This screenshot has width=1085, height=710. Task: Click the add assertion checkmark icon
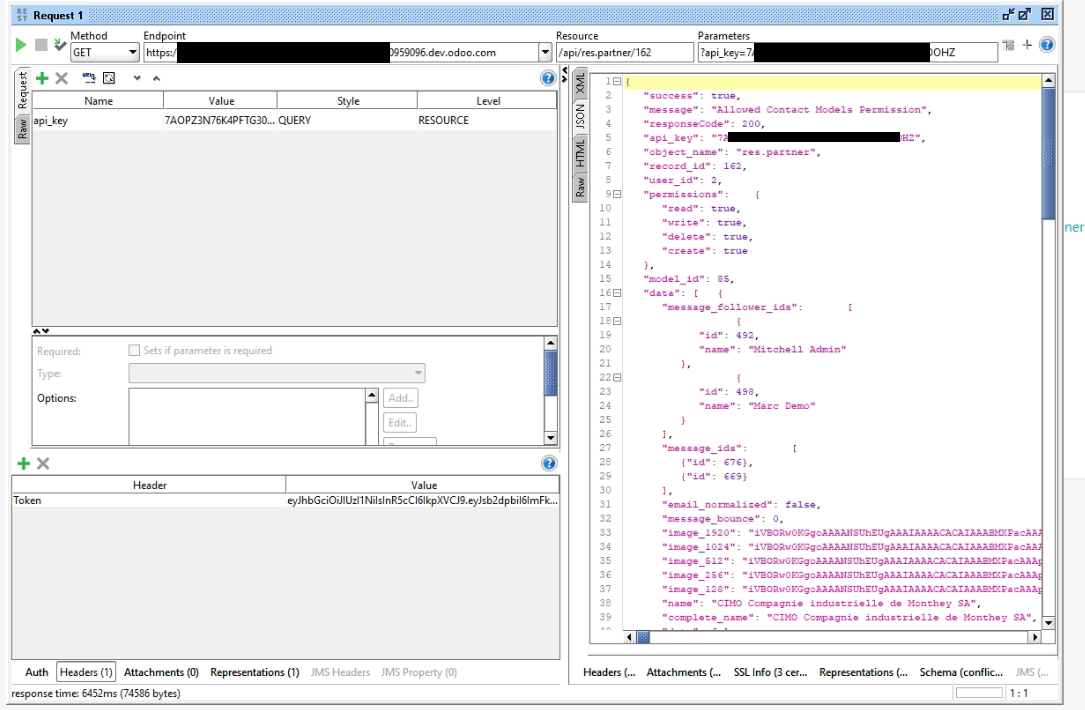60,45
